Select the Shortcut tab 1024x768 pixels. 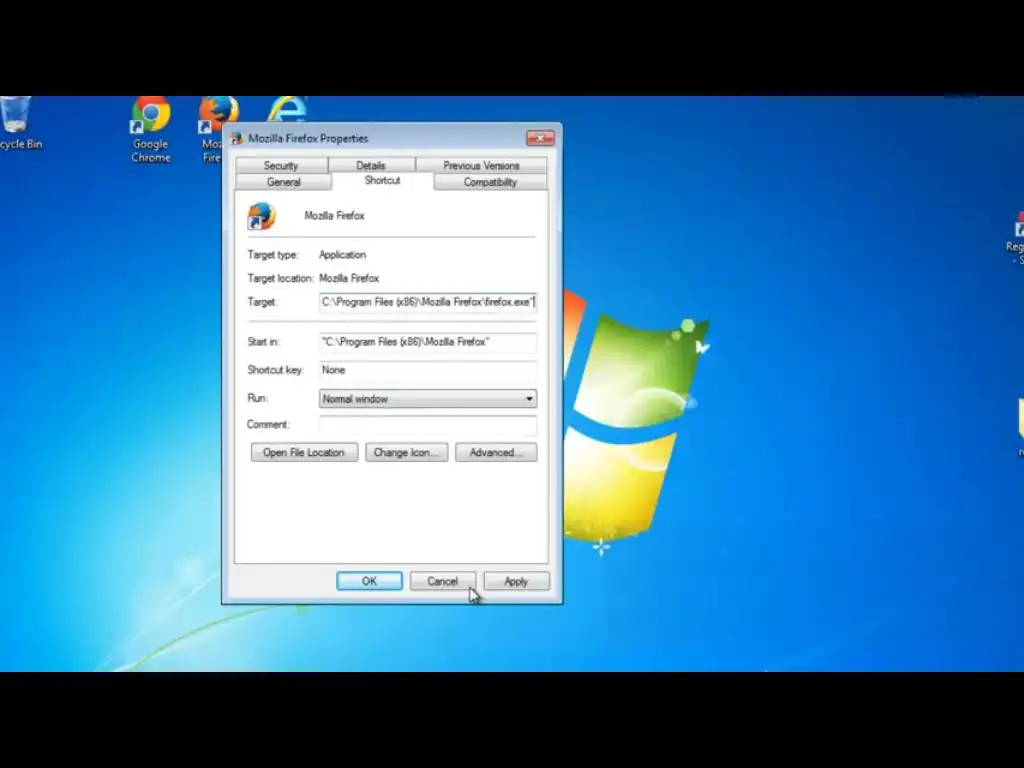pyautogui.click(x=383, y=181)
